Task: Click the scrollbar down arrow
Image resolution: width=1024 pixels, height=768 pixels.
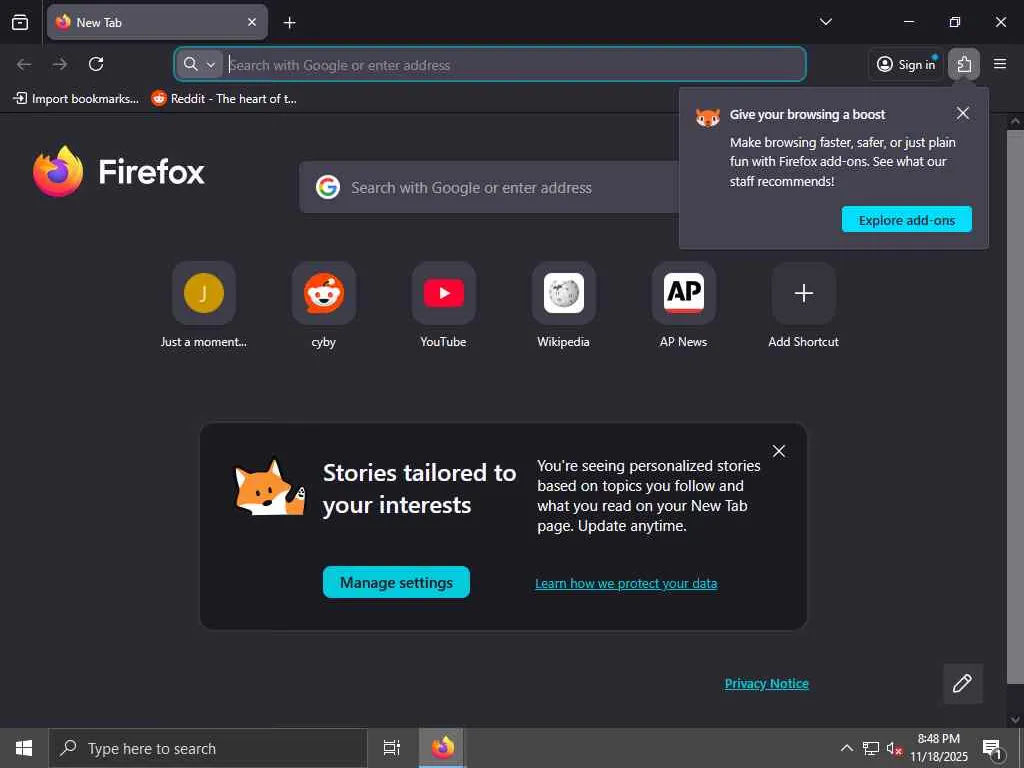Action: coord(1015,720)
